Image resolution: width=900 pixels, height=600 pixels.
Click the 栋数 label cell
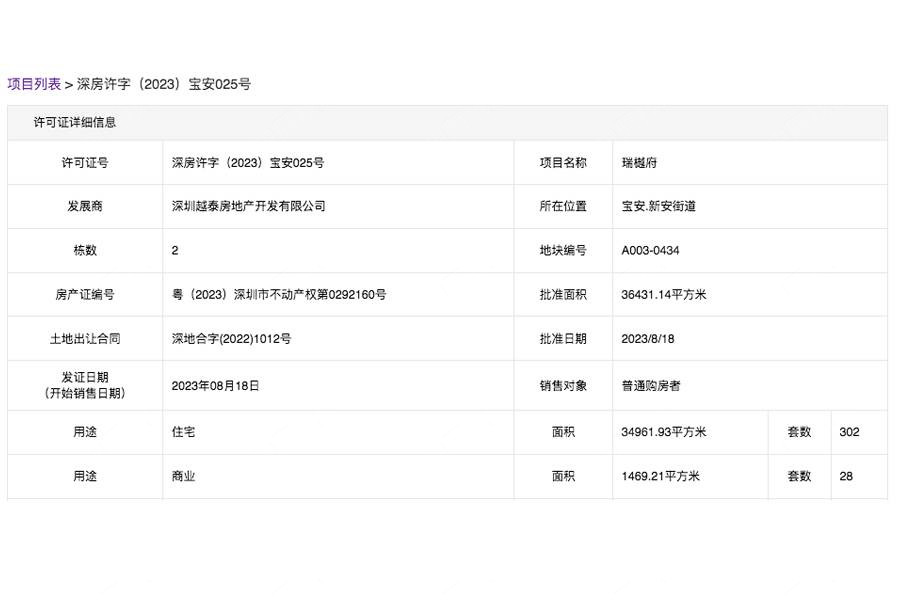click(85, 250)
